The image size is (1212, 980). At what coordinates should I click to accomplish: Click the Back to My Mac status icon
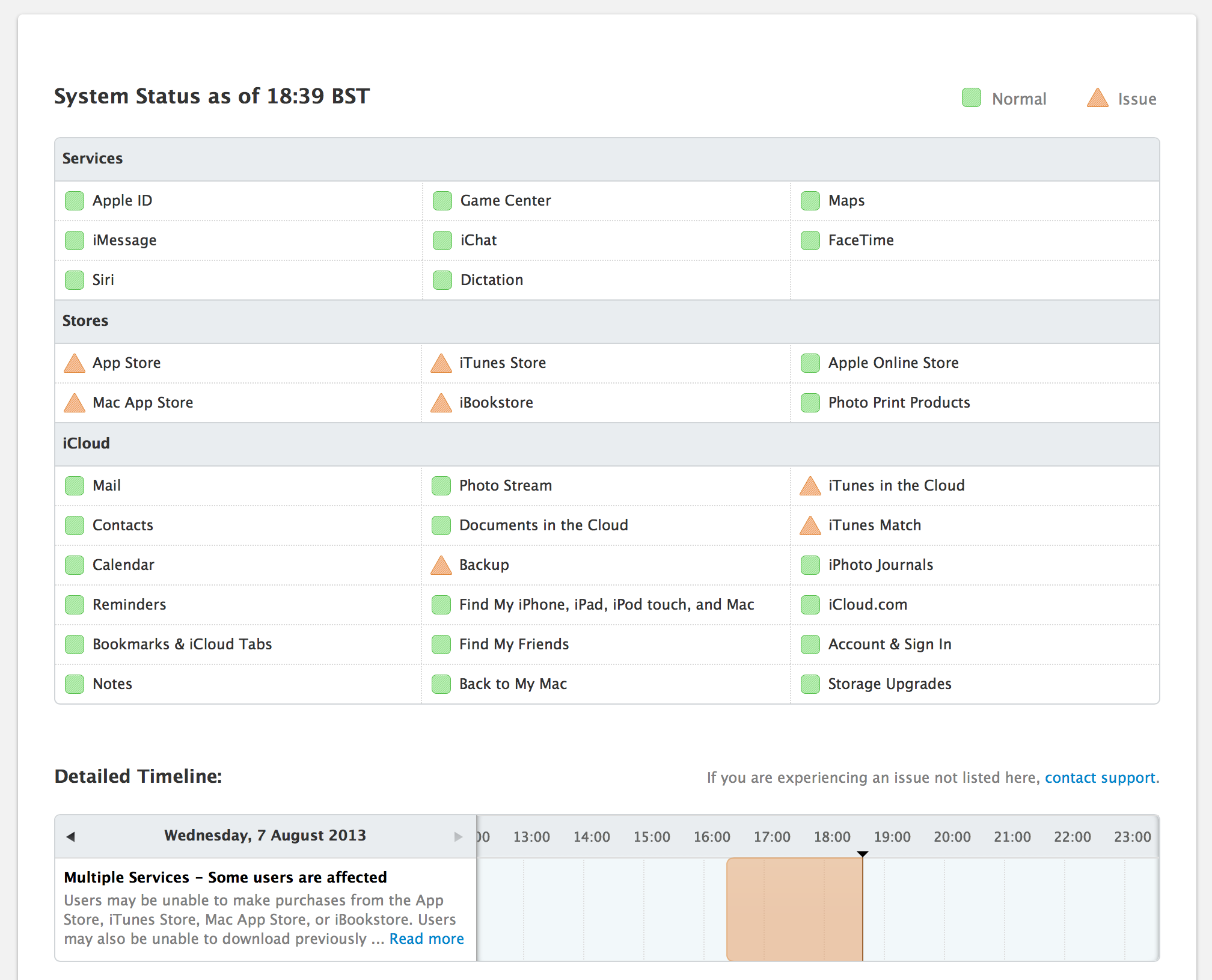click(441, 684)
